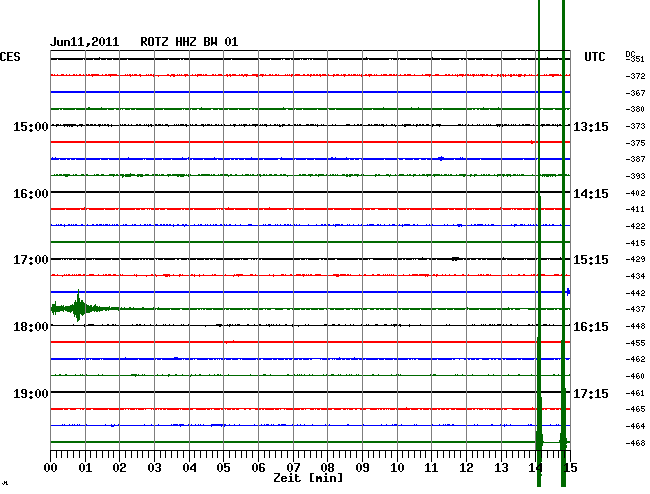Click the date label Jun11,2011
650x494 pixels.
coord(85,42)
